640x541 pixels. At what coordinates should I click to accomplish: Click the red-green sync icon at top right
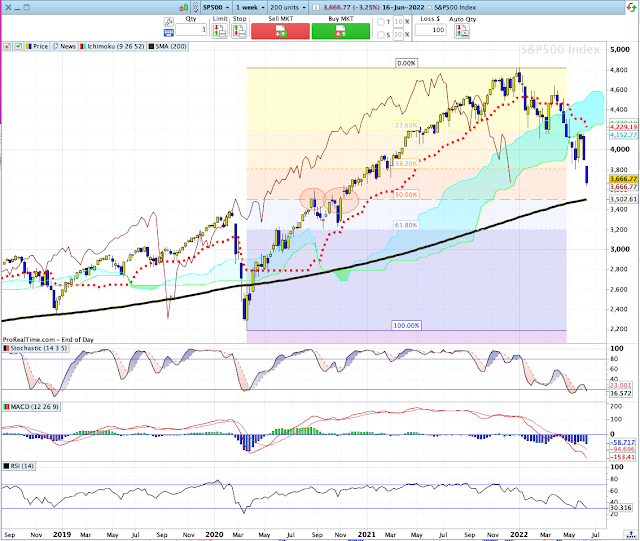coord(631,7)
